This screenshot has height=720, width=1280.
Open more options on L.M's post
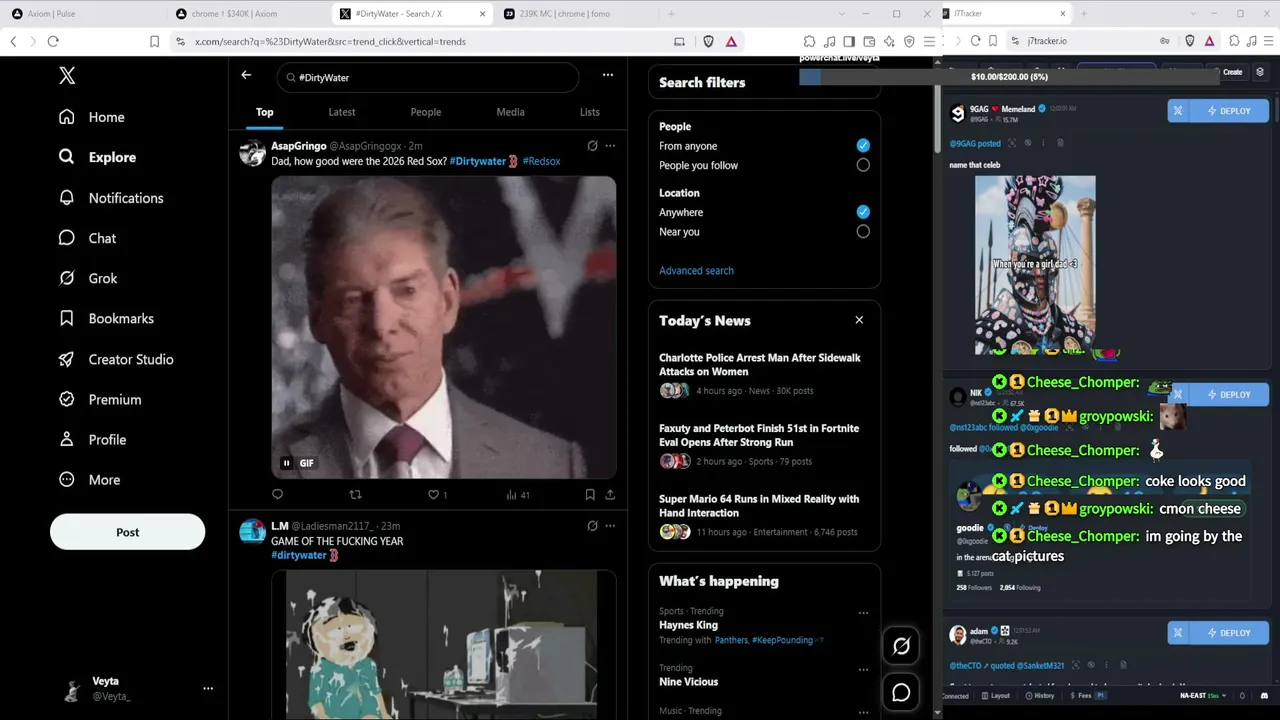click(610, 526)
